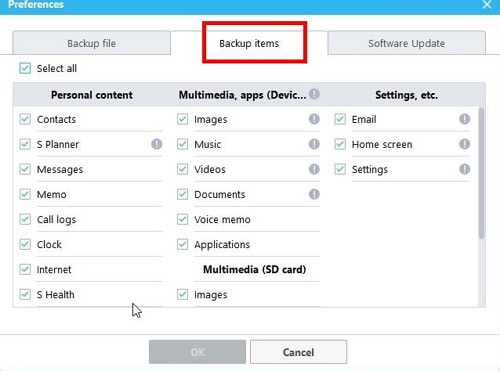Uncheck the Contacts checkbox
Viewport: 500px width, 371px height.
[x=25, y=119]
